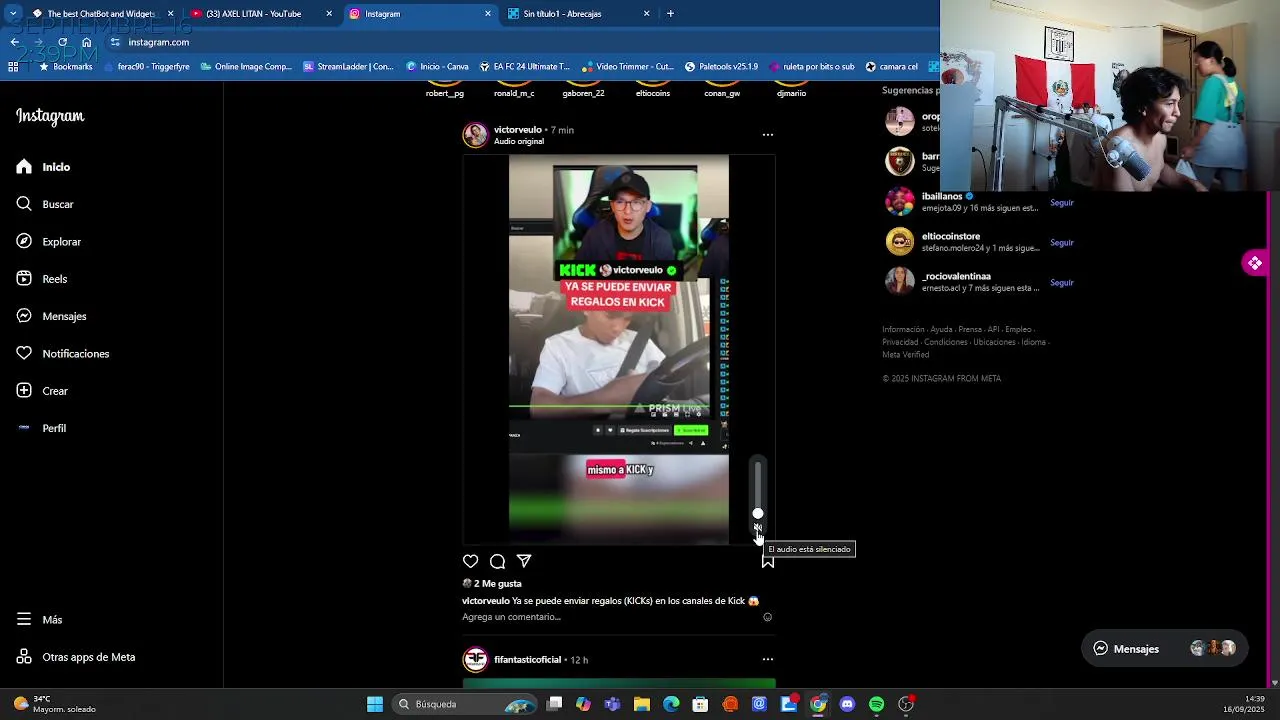
Task: Go to browser home page
Action: click(x=87, y=42)
